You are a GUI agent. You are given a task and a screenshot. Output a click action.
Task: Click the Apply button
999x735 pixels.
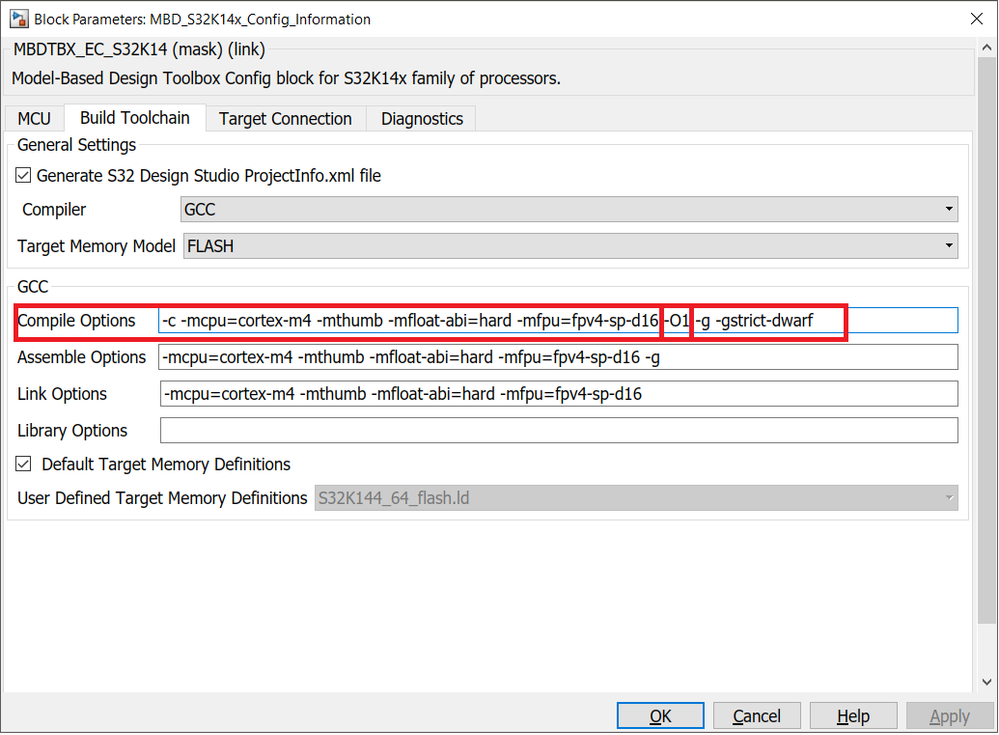pyautogui.click(x=949, y=716)
